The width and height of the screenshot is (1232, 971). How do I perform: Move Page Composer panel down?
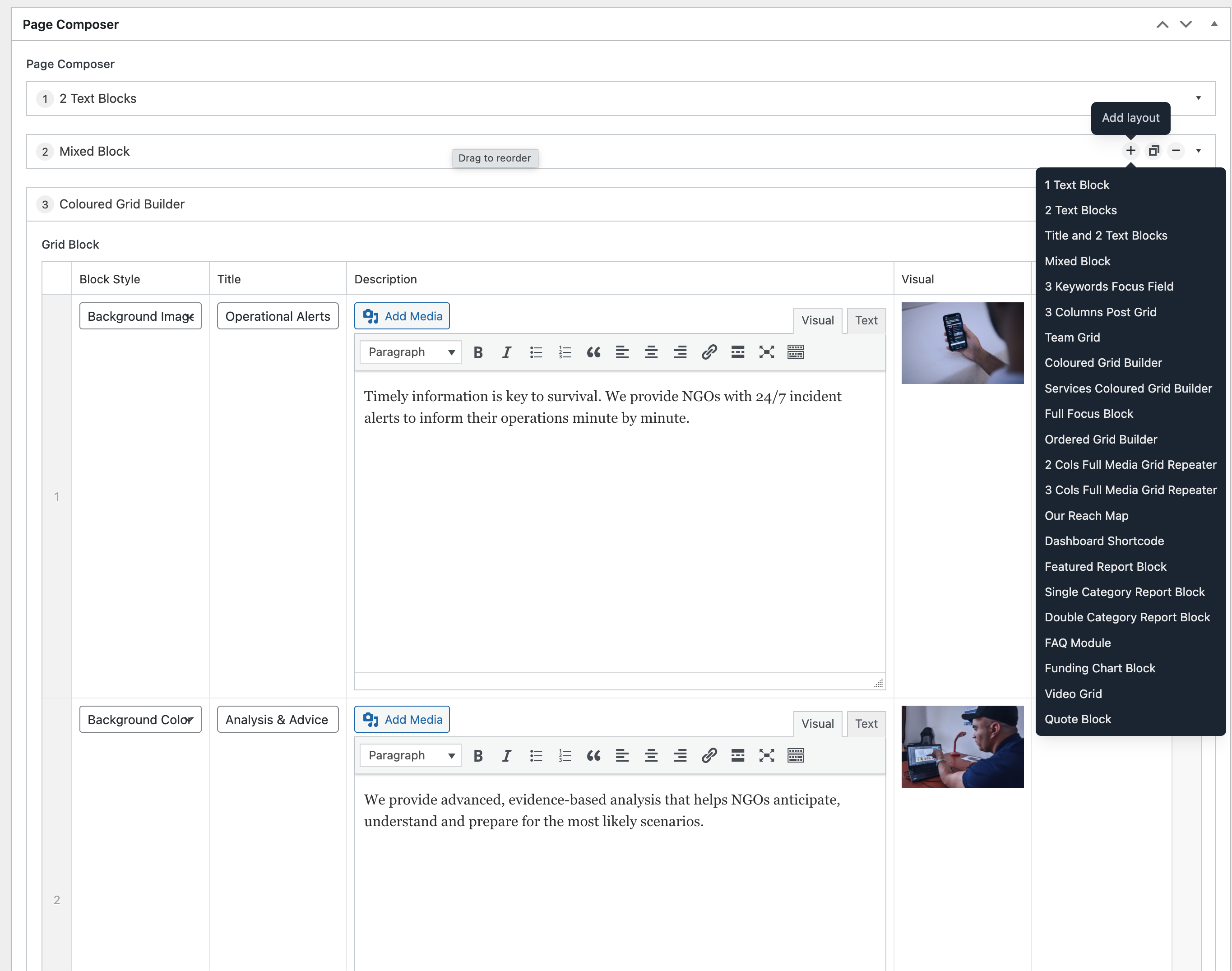1186,24
